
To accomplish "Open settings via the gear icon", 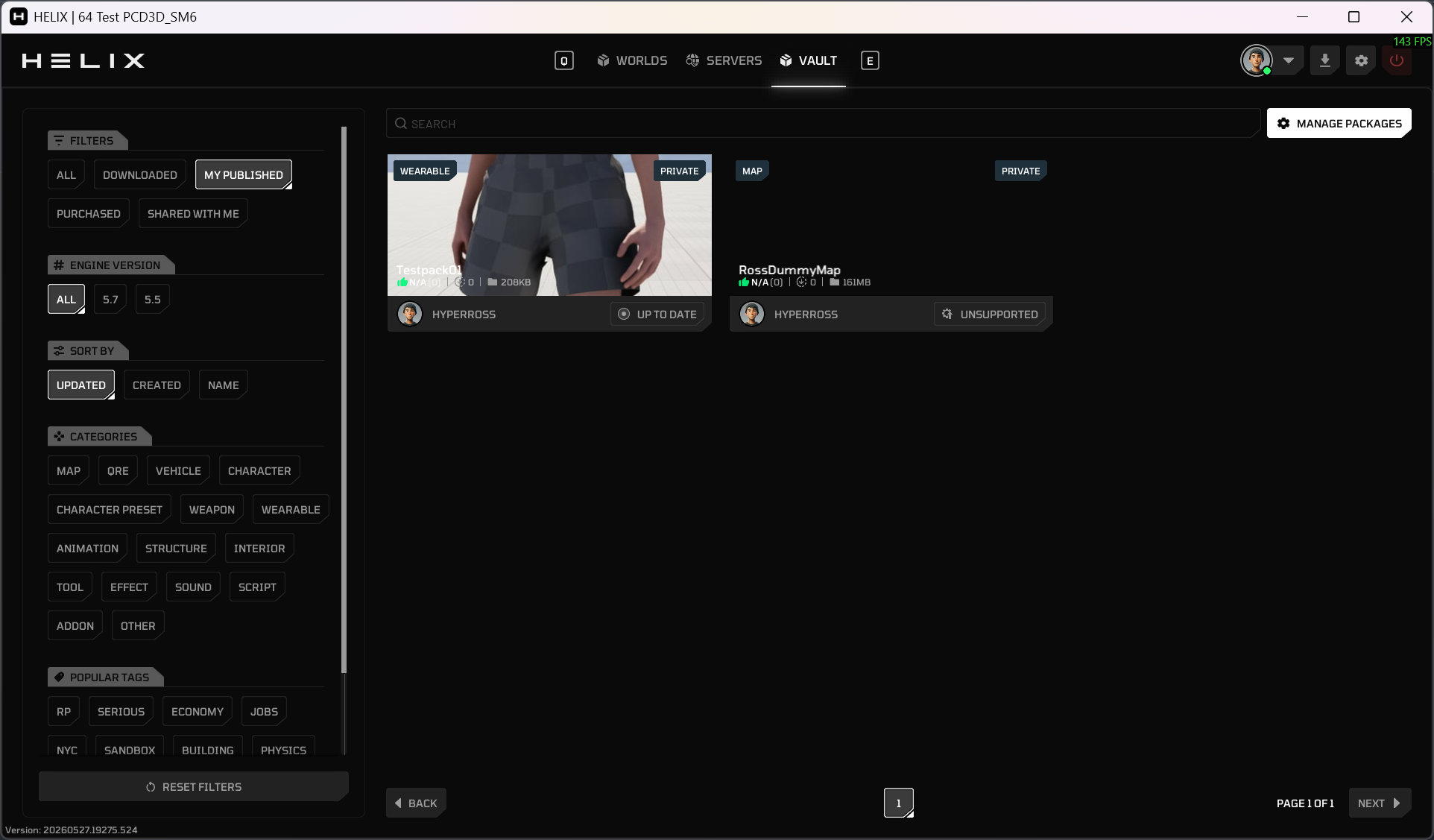I will coord(1361,60).
